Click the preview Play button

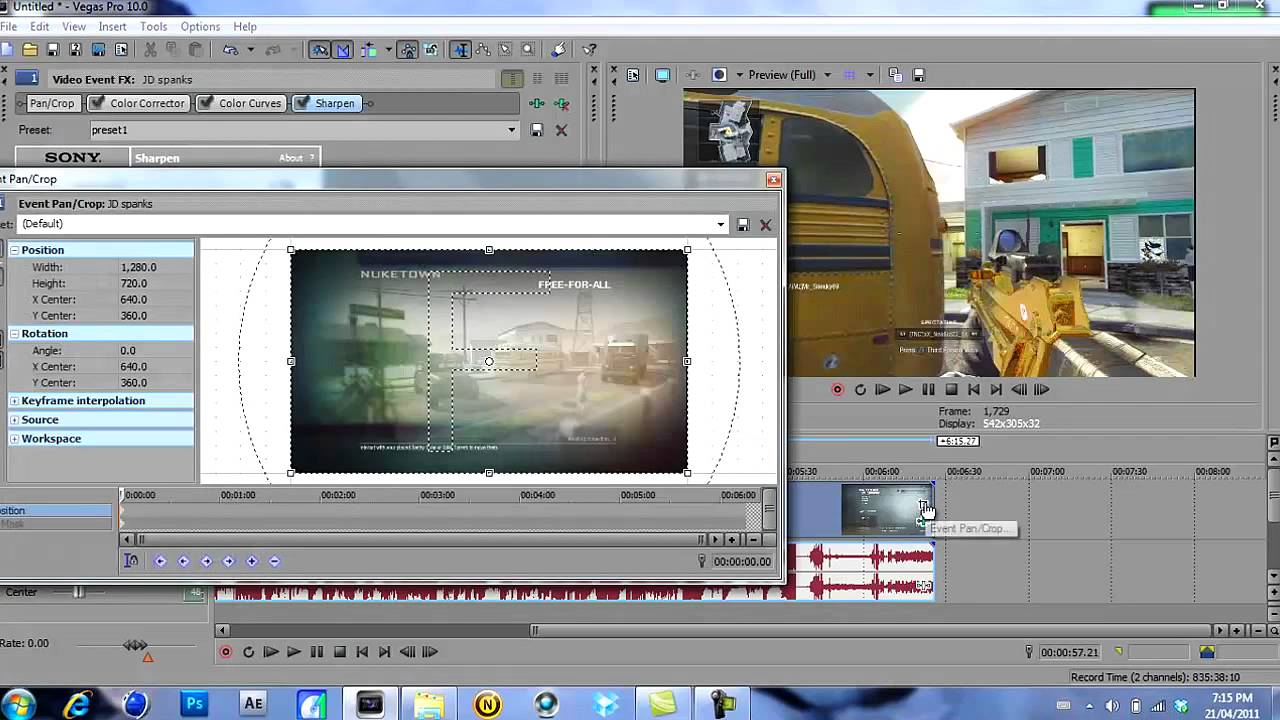pos(905,390)
